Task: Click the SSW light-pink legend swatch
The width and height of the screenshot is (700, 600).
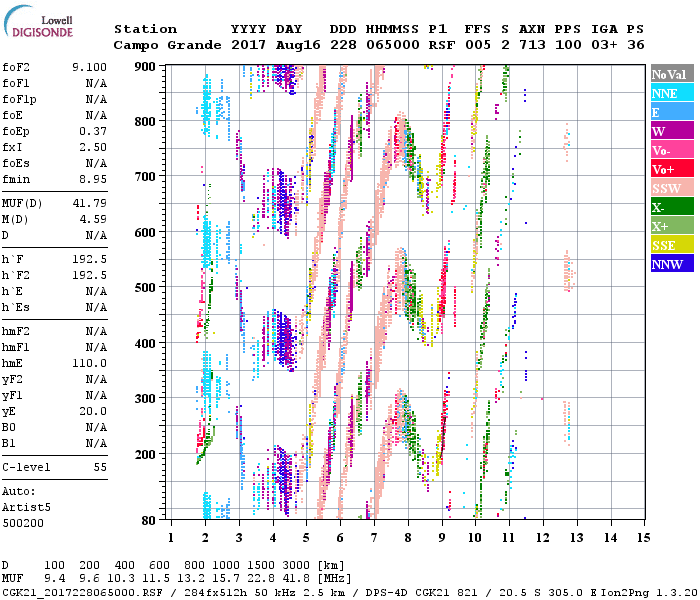Action: (x=669, y=188)
